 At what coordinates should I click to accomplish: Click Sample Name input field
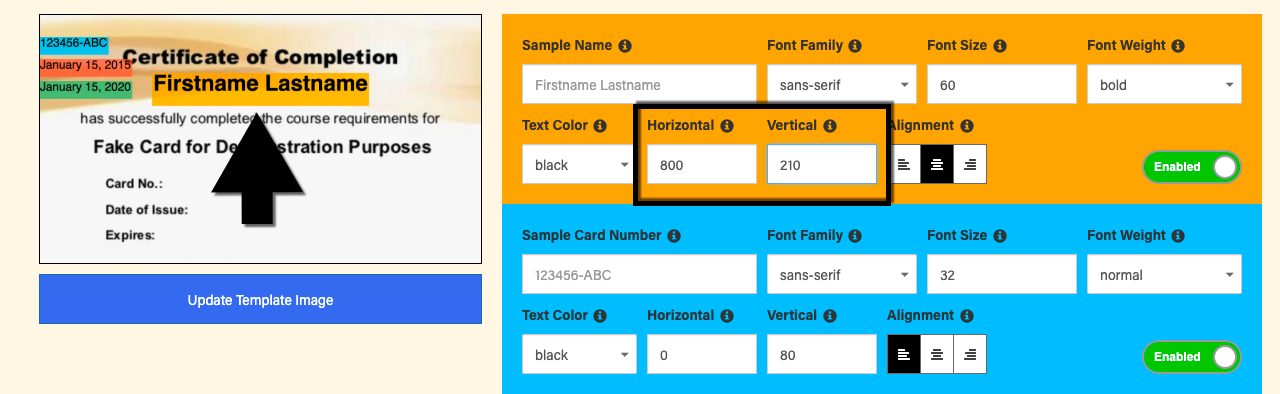(639, 85)
